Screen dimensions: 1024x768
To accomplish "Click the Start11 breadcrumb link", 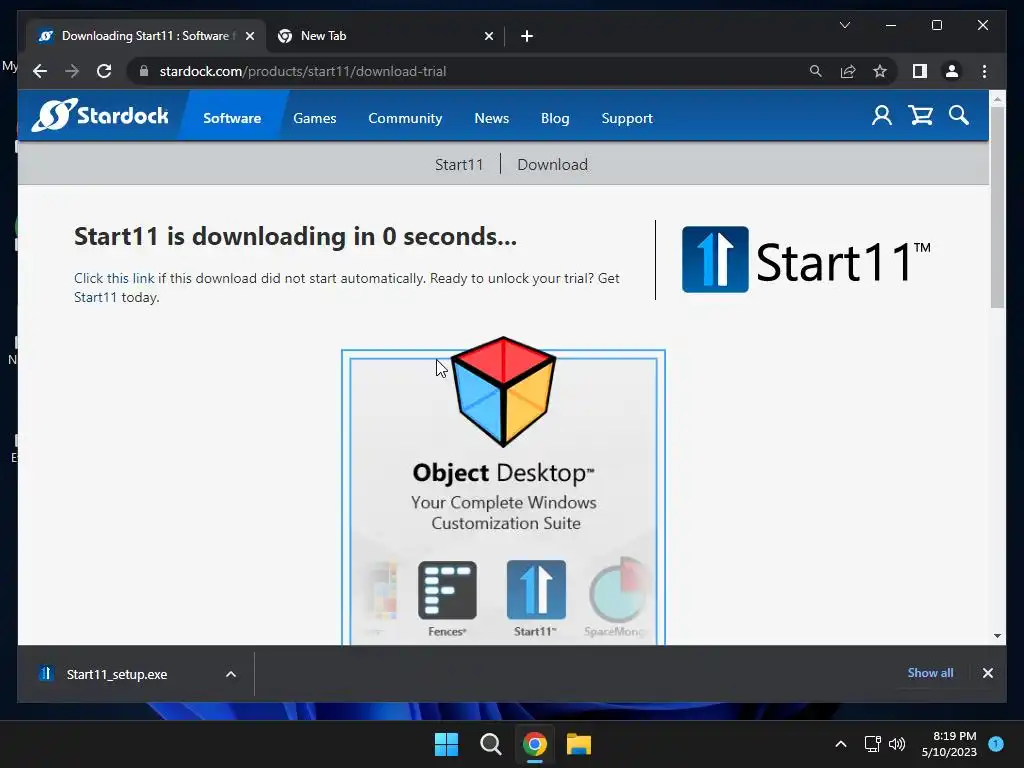I will [459, 165].
